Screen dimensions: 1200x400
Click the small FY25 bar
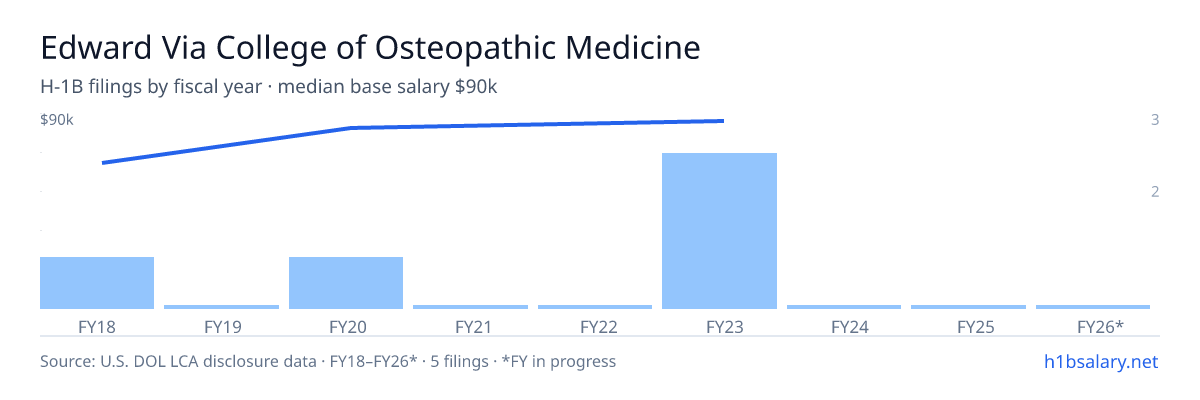tap(969, 307)
